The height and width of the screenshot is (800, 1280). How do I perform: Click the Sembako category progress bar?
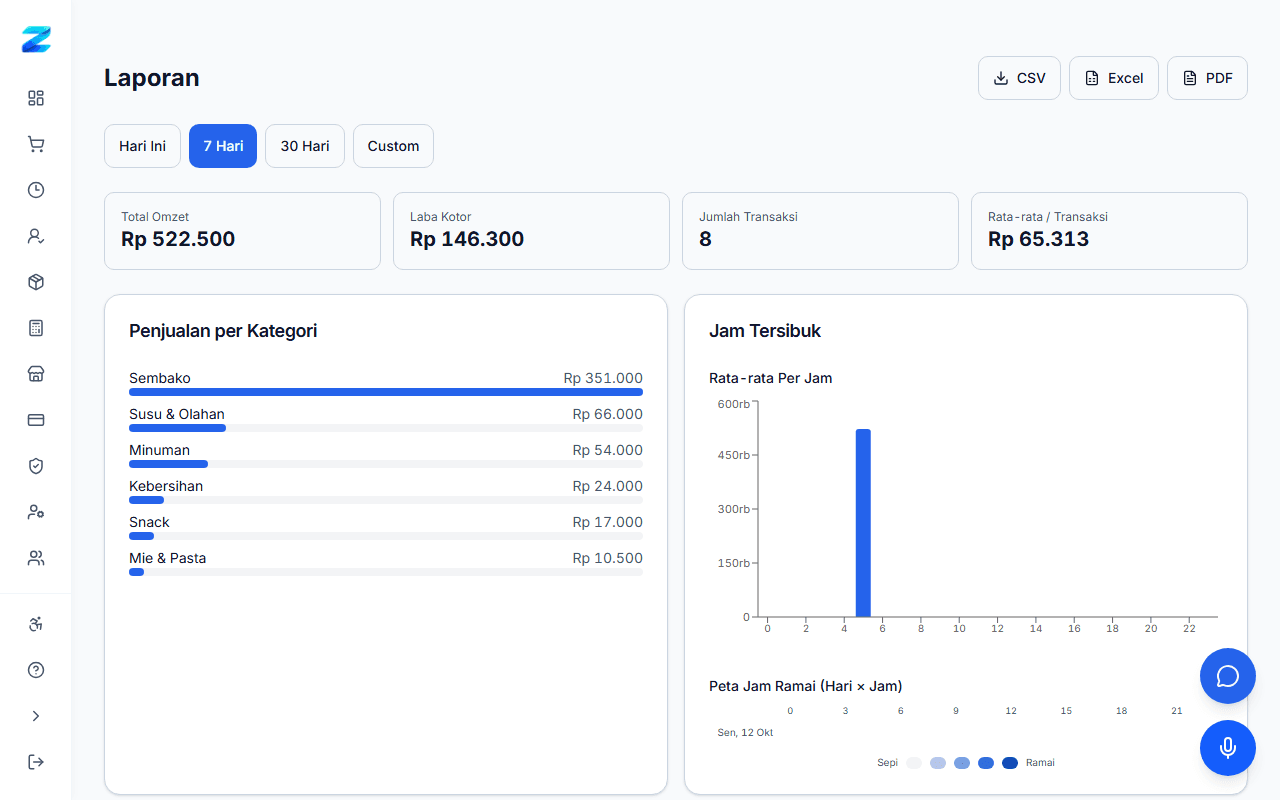click(x=386, y=392)
